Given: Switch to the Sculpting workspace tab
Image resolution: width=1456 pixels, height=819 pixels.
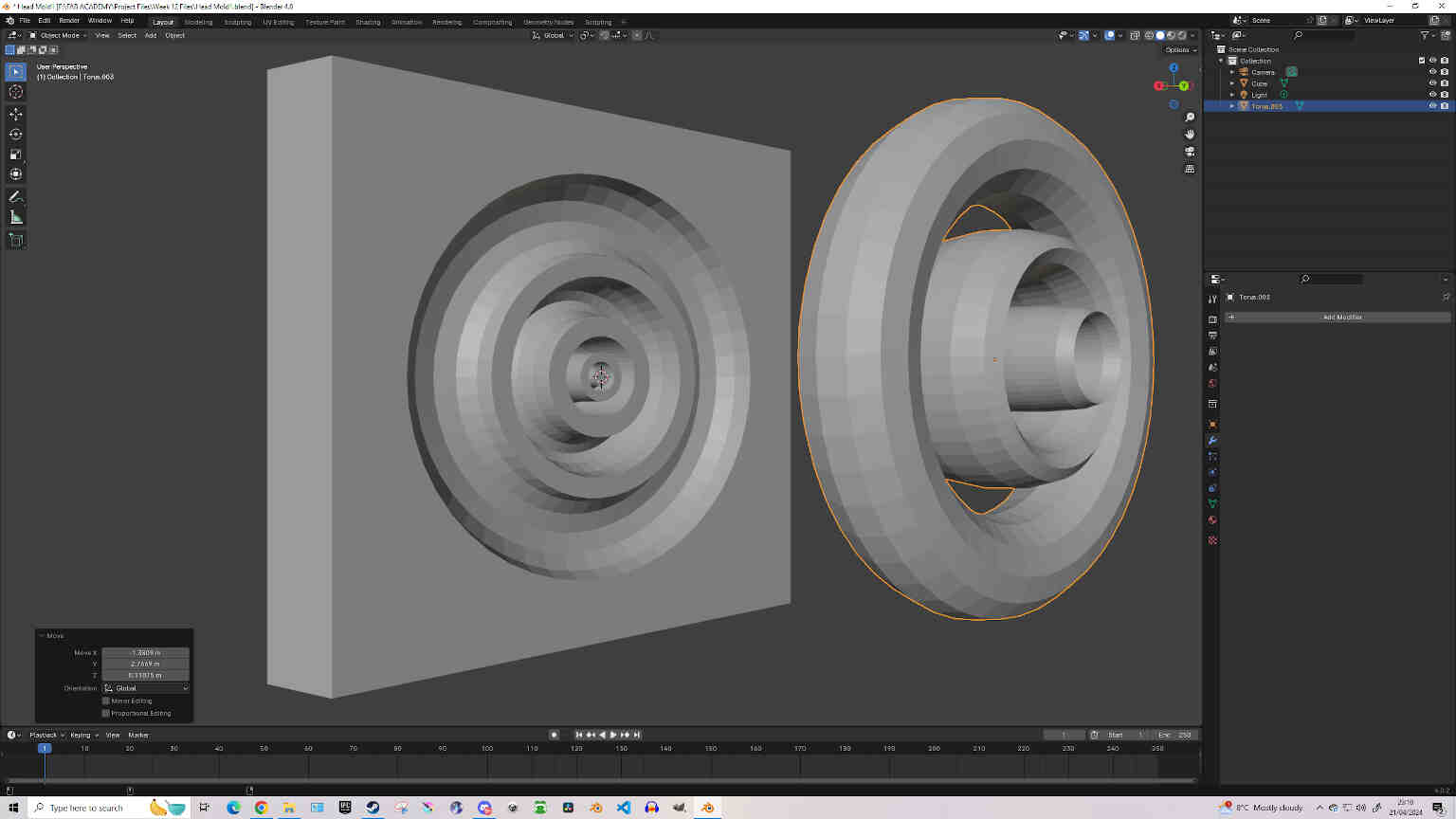Looking at the screenshot, I should pyautogui.click(x=237, y=22).
